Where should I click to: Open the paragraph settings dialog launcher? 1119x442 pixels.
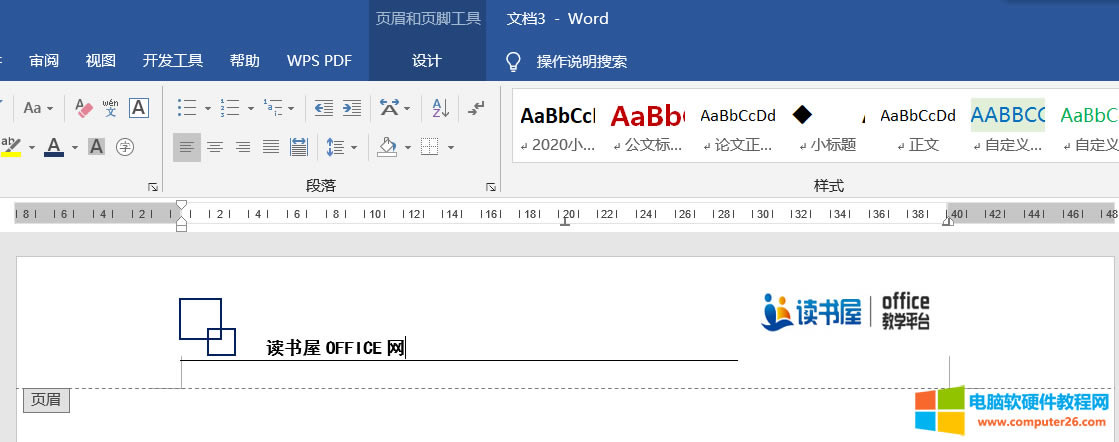pos(491,186)
